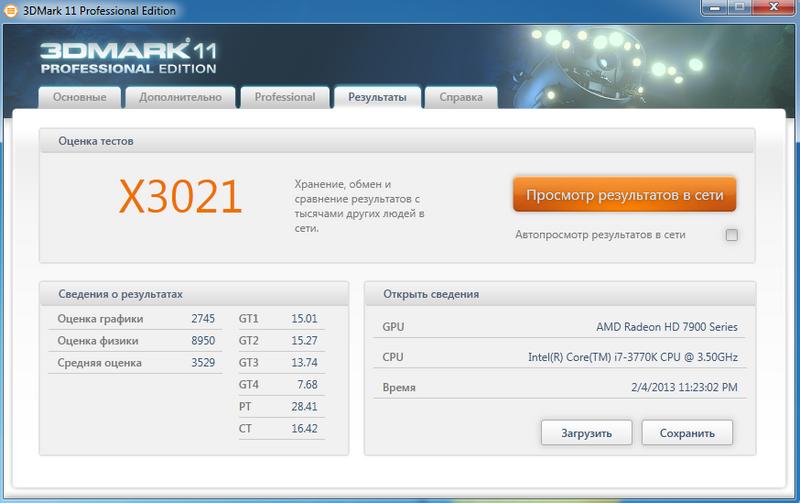
Task: Open the Professional tab
Action: tap(285, 97)
